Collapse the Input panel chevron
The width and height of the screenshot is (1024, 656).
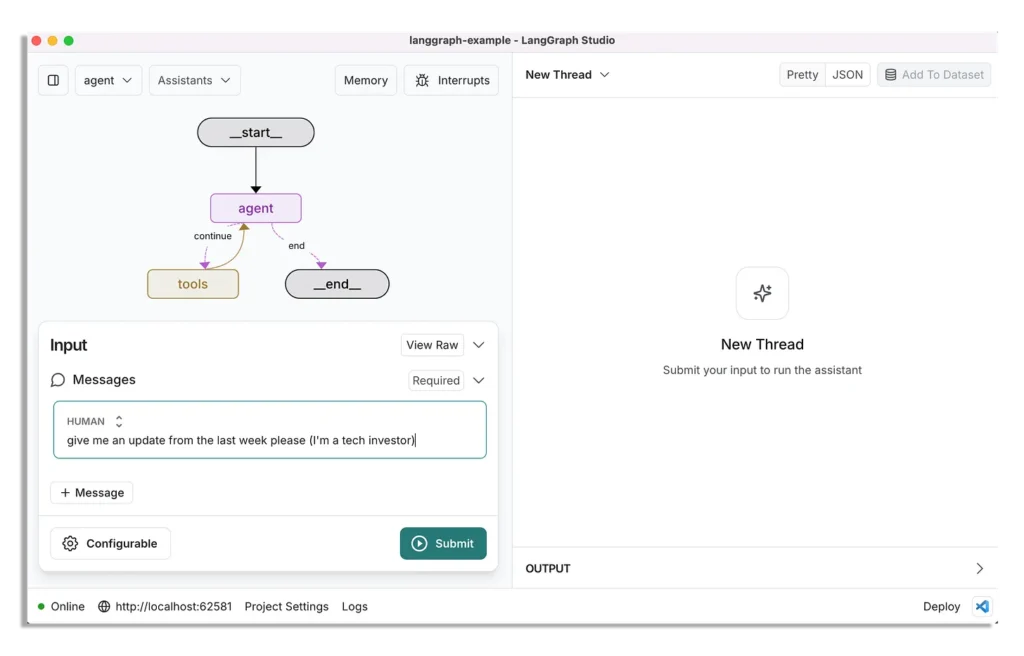point(479,345)
